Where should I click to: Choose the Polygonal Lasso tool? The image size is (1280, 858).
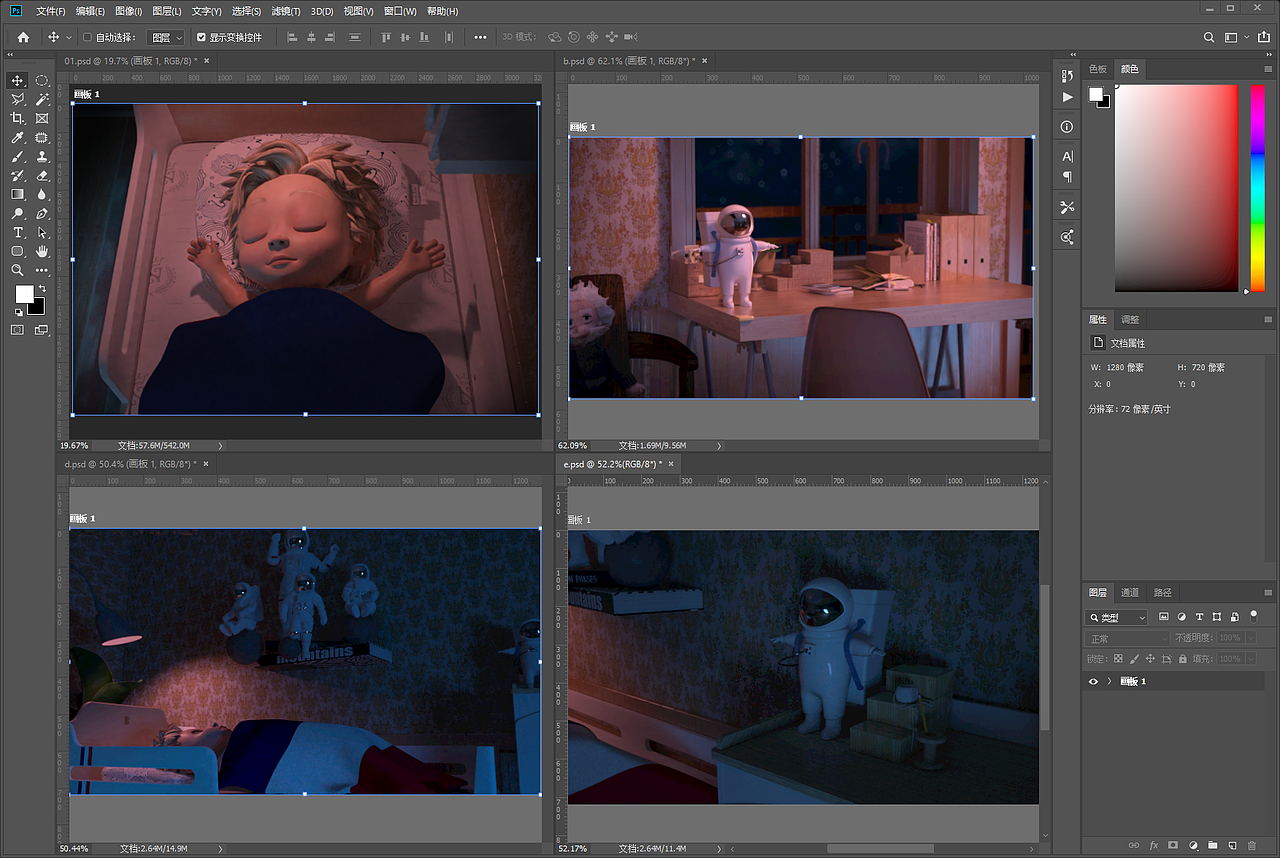pos(18,100)
